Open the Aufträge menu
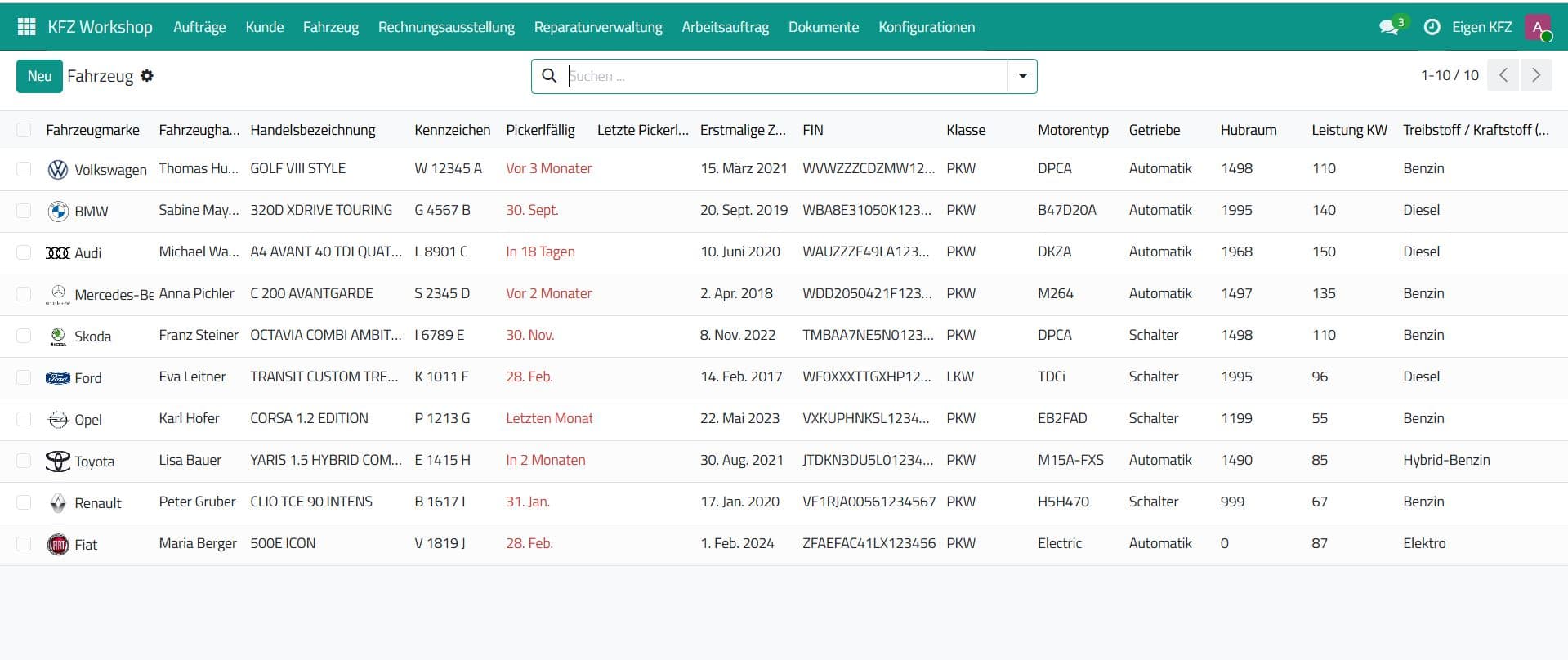The width and height of the screenshot is (1568, 660). tap(199, 27)
